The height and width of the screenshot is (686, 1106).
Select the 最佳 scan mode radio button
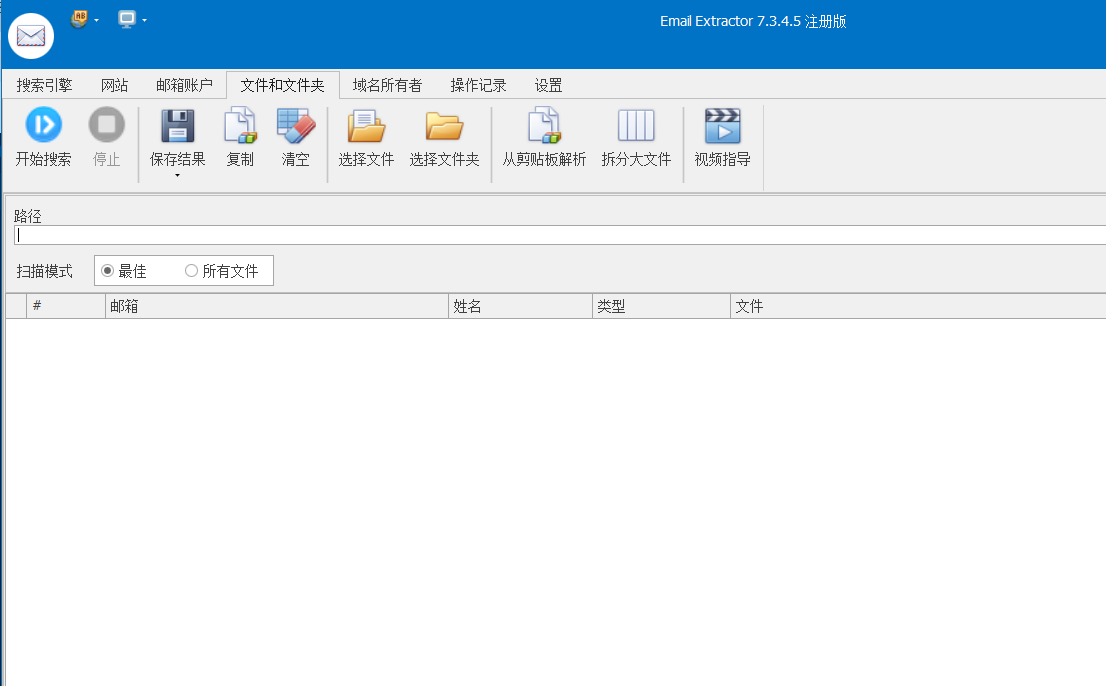pyautogui.click(x=106, y=270)
